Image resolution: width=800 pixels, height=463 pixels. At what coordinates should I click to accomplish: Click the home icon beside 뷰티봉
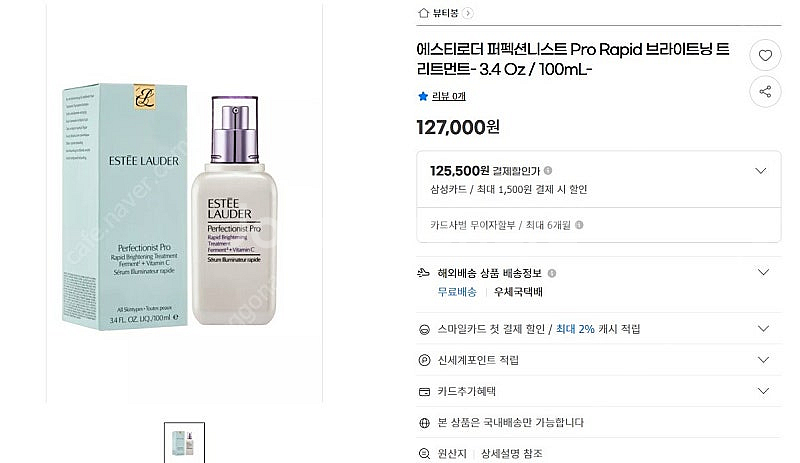(423, 13)
